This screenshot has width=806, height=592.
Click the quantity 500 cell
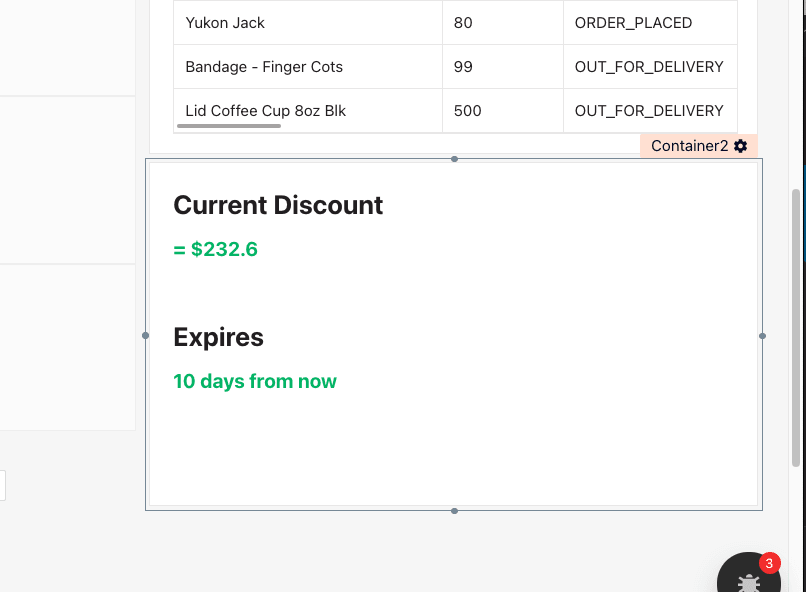click(467, 111)
